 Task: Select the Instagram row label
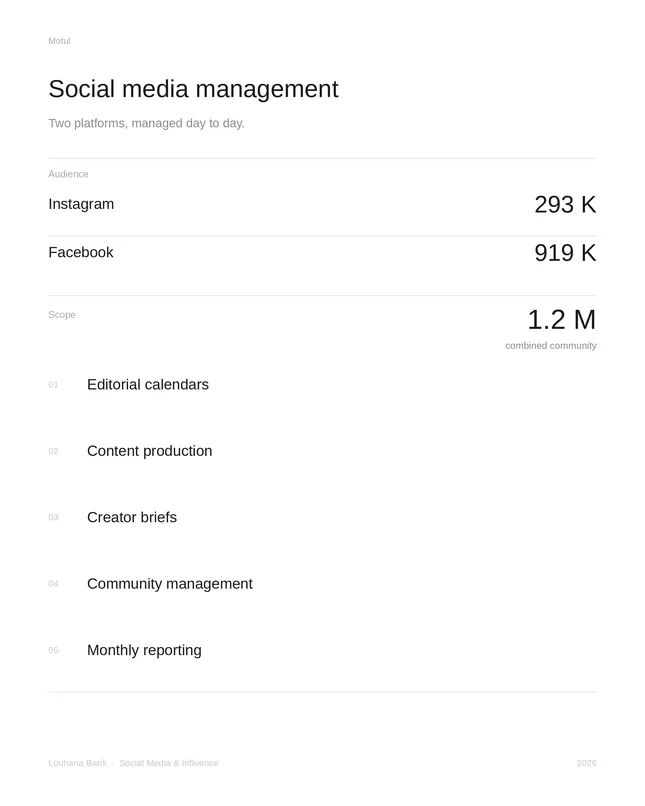click(x=81, y=204)
